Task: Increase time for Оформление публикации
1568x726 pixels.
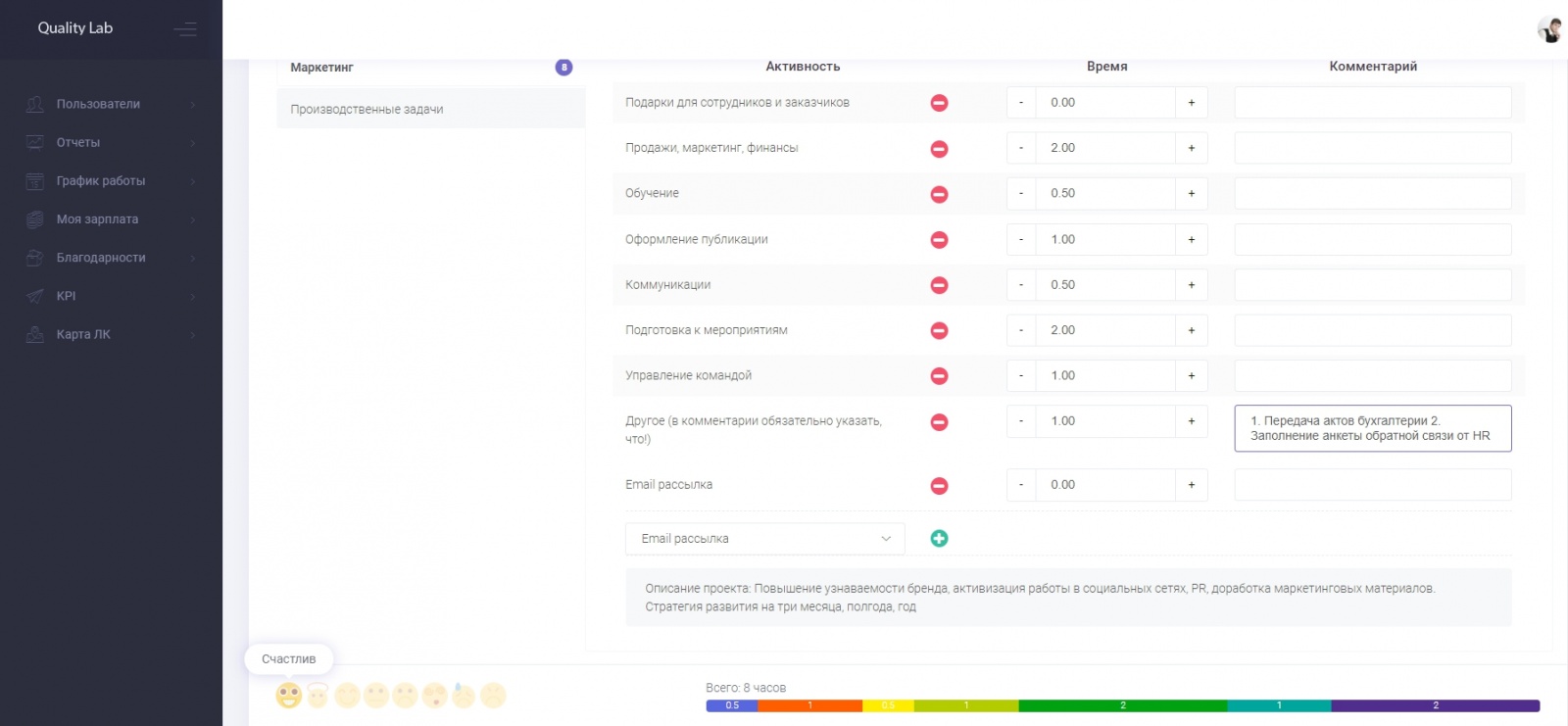Action: [x=1192, y=240]
